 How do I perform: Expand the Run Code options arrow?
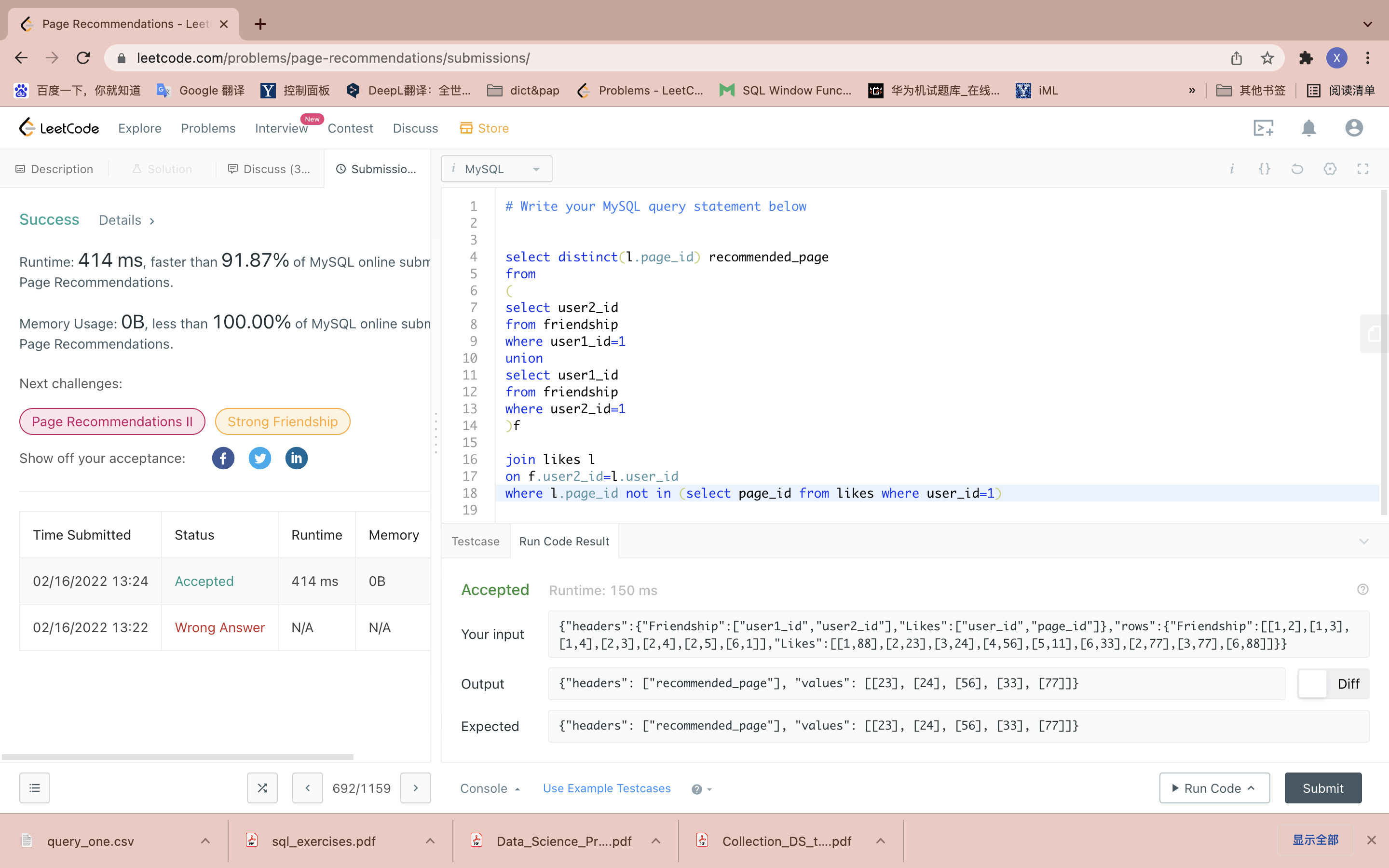(x=1251, y=788)
